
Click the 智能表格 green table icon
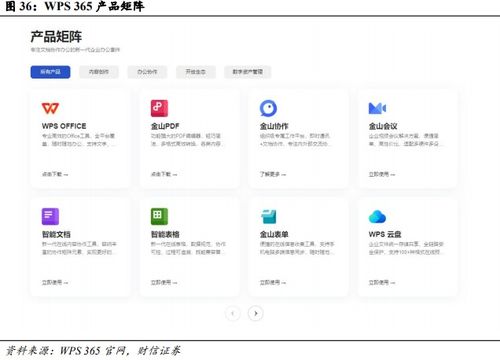tap(159, 216)
